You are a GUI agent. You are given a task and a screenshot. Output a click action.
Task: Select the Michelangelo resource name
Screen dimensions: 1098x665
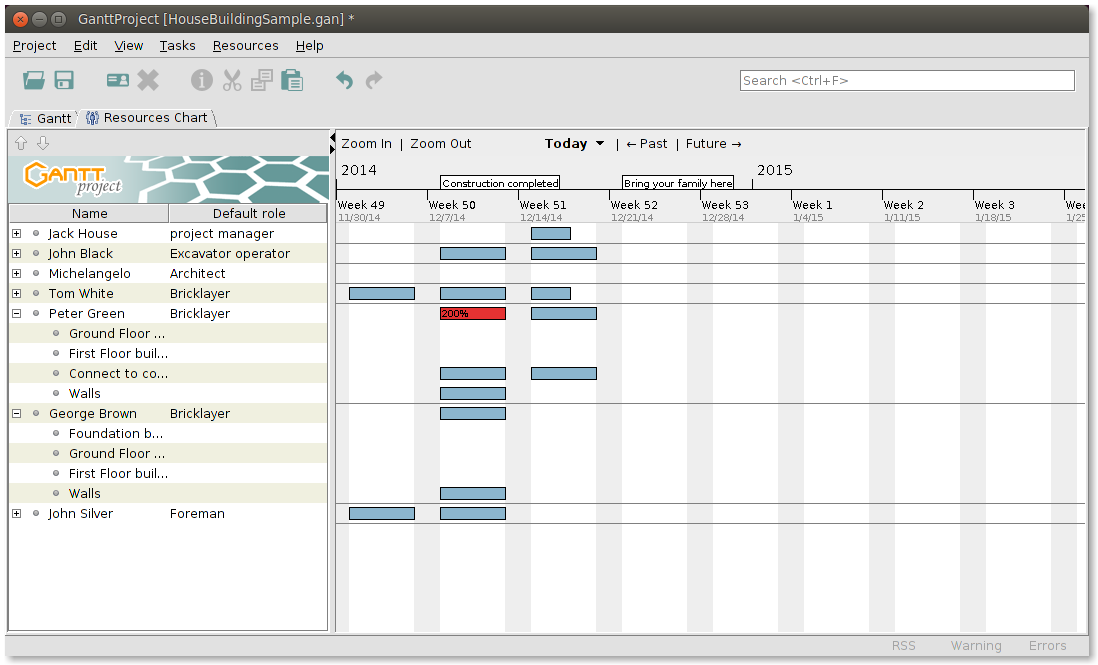coord(90,273)
